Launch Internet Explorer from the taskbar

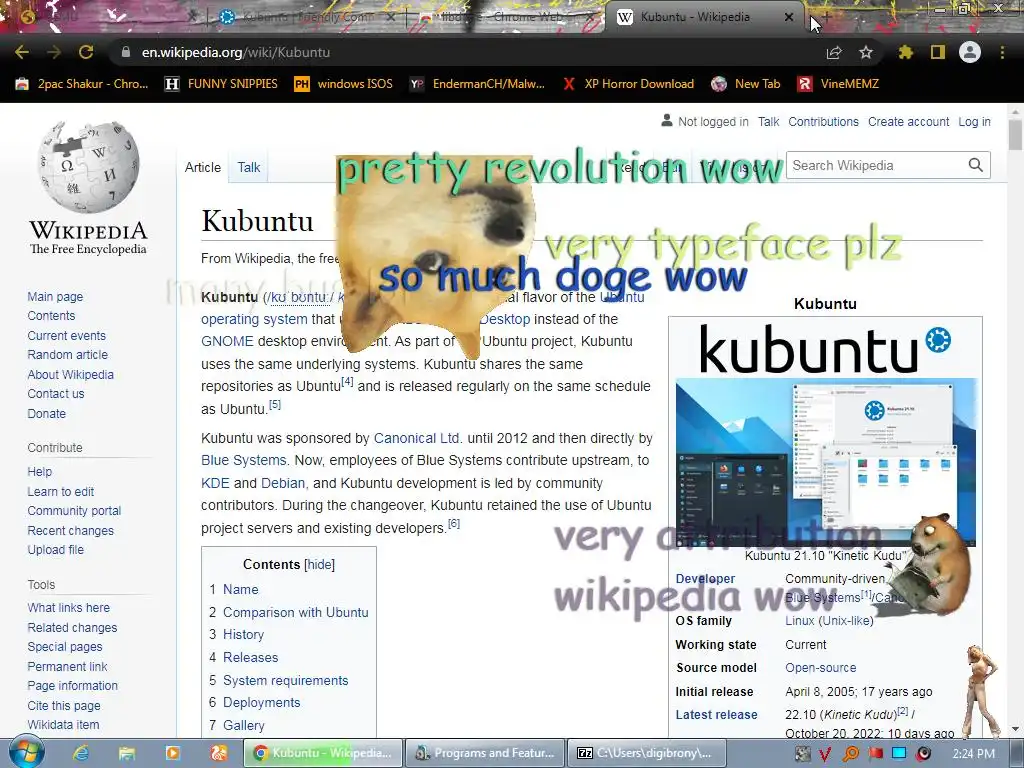(x=81, y=753)
